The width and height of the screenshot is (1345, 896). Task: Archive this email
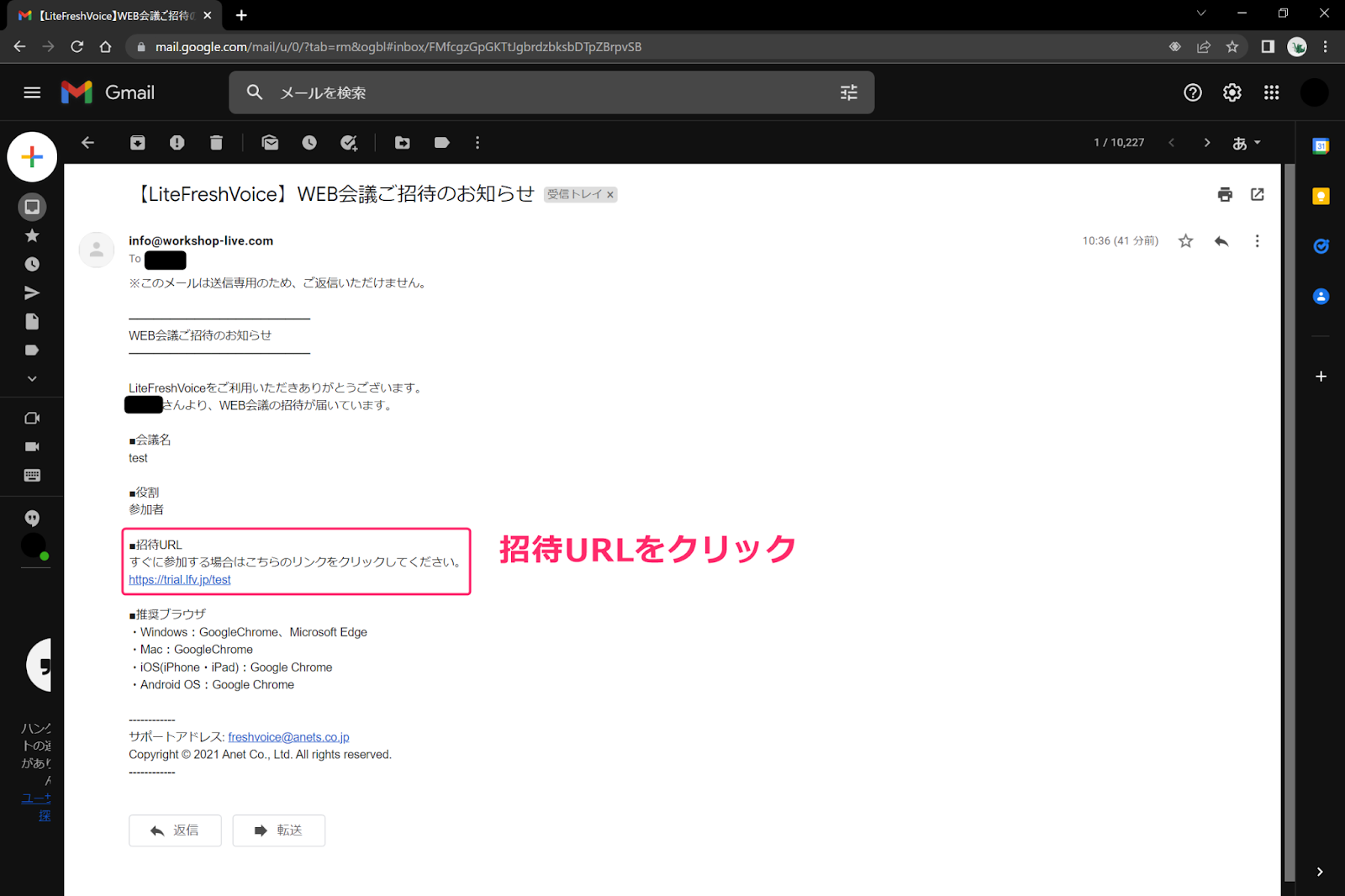coord(138,143)
